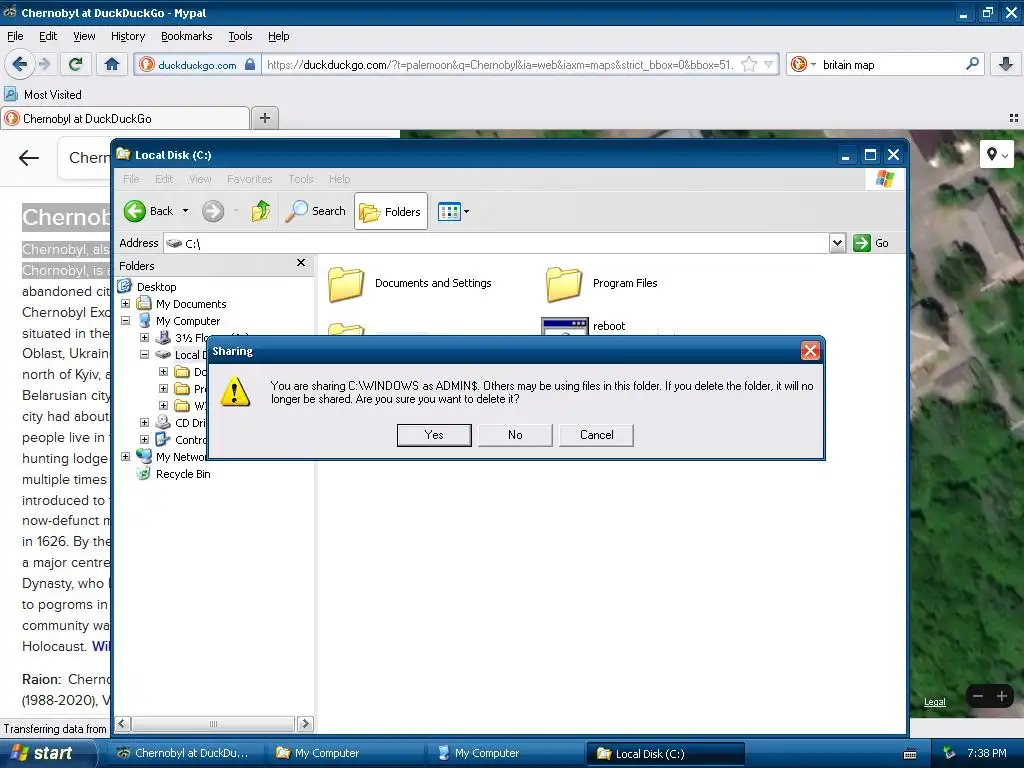The width and height of the screenshot is (1024, 768).
Task: Select Recycle Bin in folder tree
Action: (183, 474)
